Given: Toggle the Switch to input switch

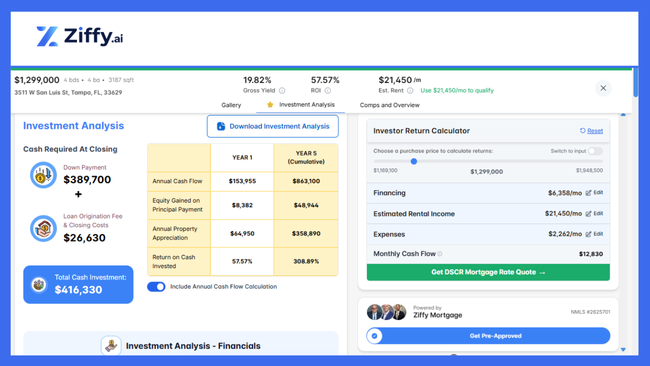Looking at the screenshot, I should point(595,151).
